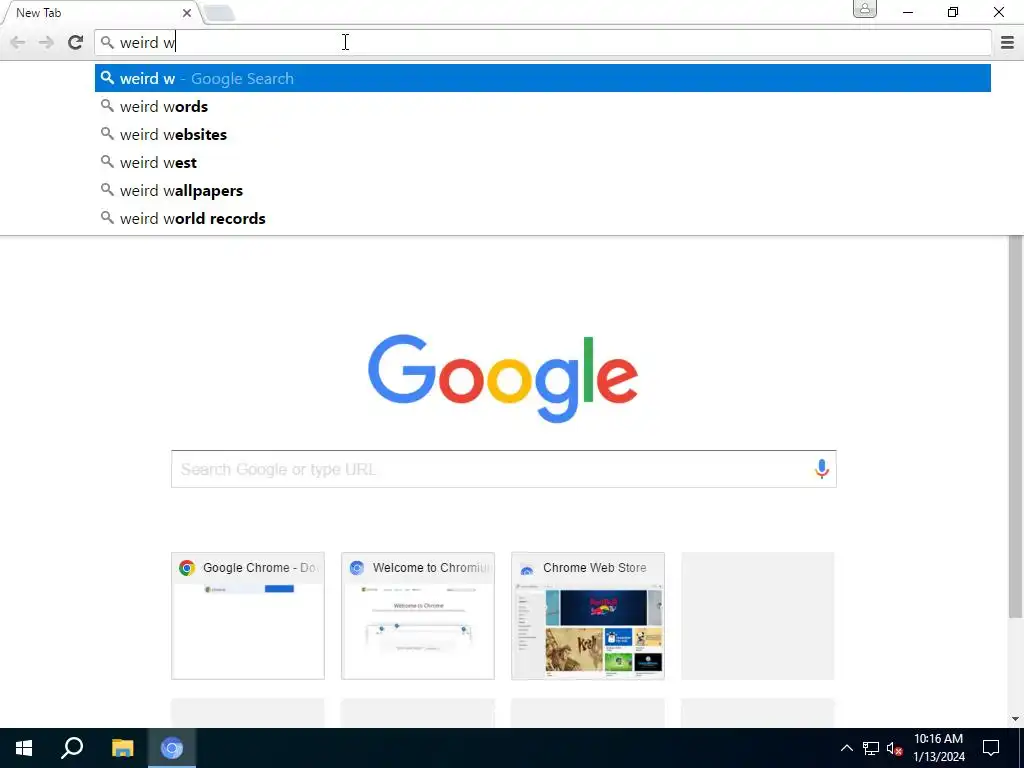The height and width of the screenshot is (768, 1024).
Task: Start voice search with microphone icon
Action: click(822, 469)
